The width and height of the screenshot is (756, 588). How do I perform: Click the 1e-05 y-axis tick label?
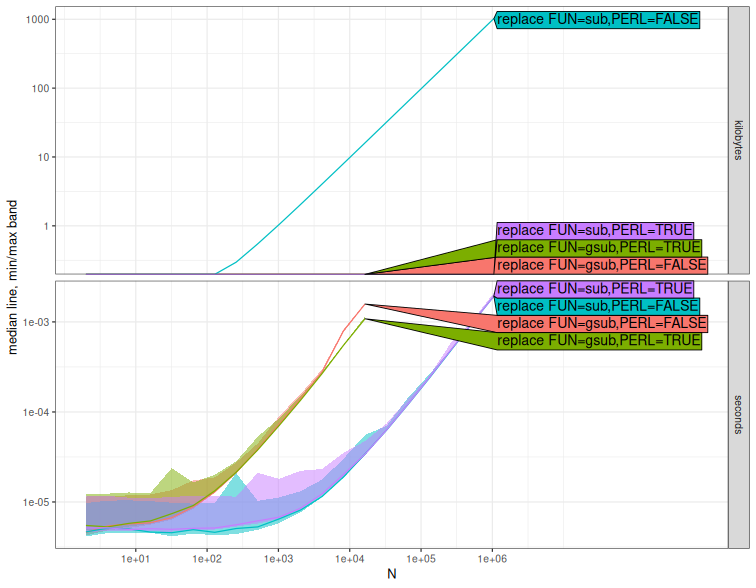(x=37, y=502)
